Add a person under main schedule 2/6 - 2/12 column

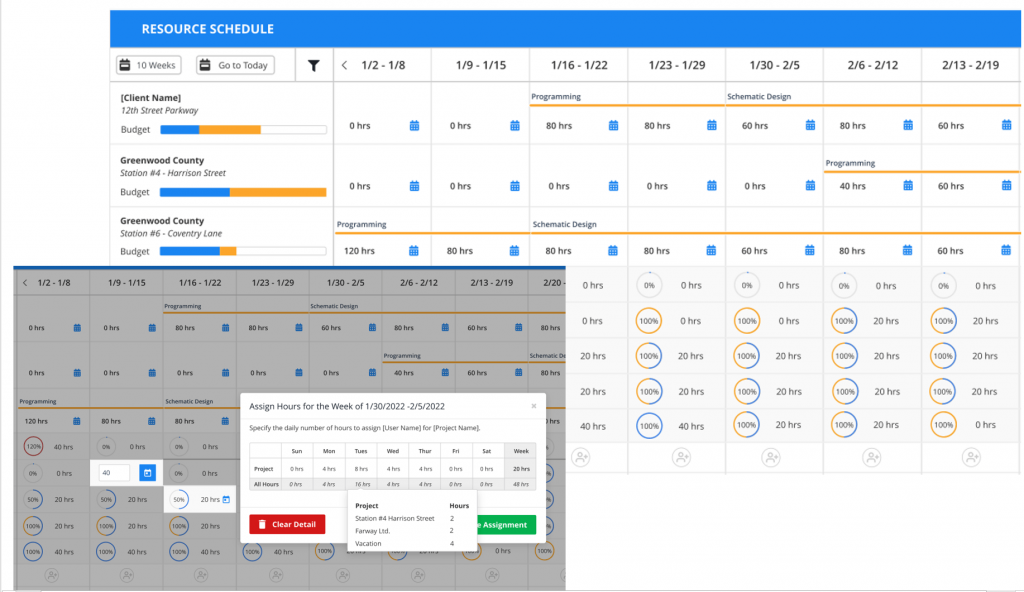click(x=872, y=457)
